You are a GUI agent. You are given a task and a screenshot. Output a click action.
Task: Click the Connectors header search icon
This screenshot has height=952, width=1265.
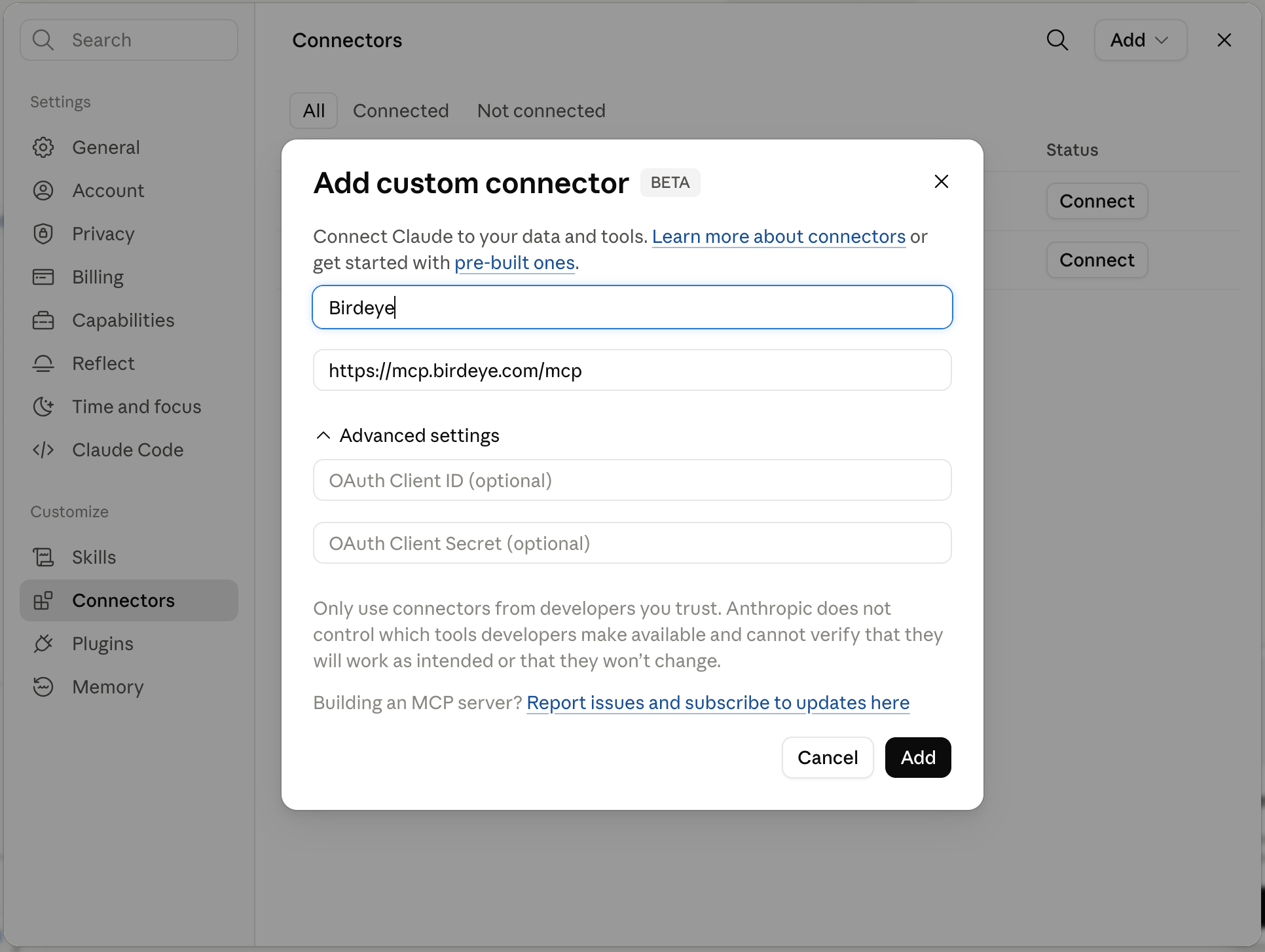(x=1057, y=40)
